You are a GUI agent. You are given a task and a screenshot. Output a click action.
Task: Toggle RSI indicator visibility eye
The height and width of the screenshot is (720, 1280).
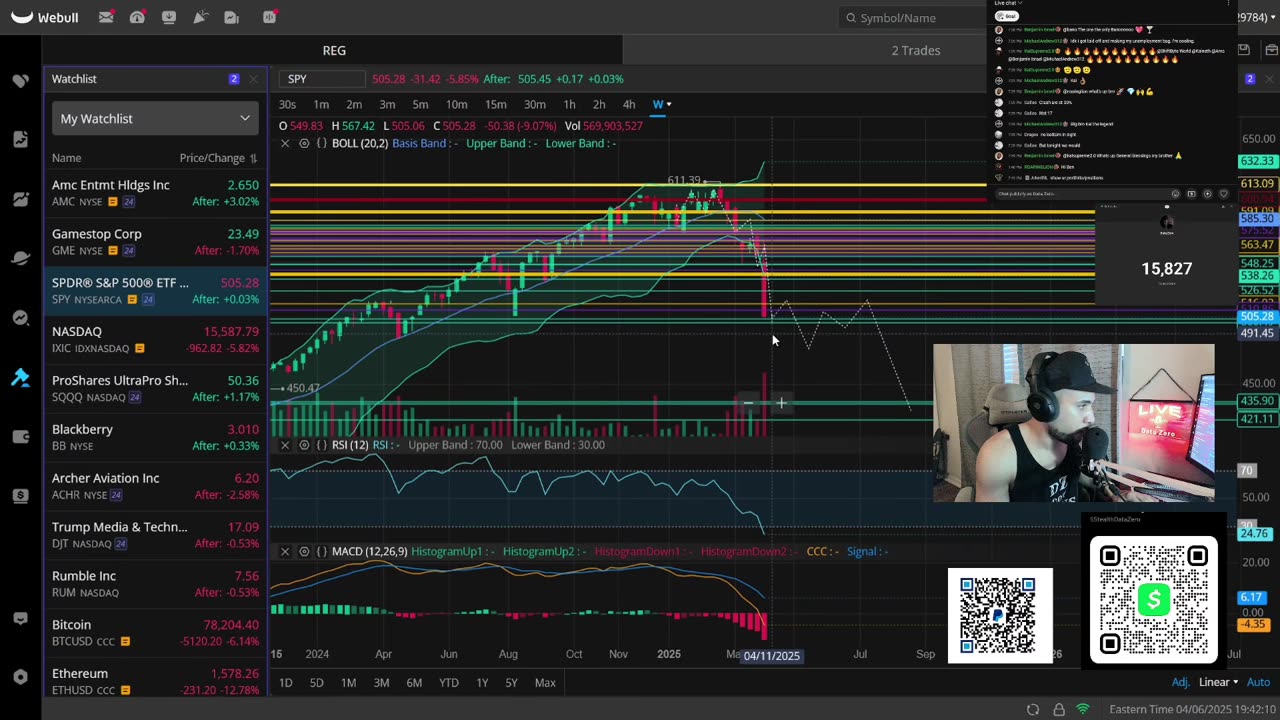(x=304, y=445)
